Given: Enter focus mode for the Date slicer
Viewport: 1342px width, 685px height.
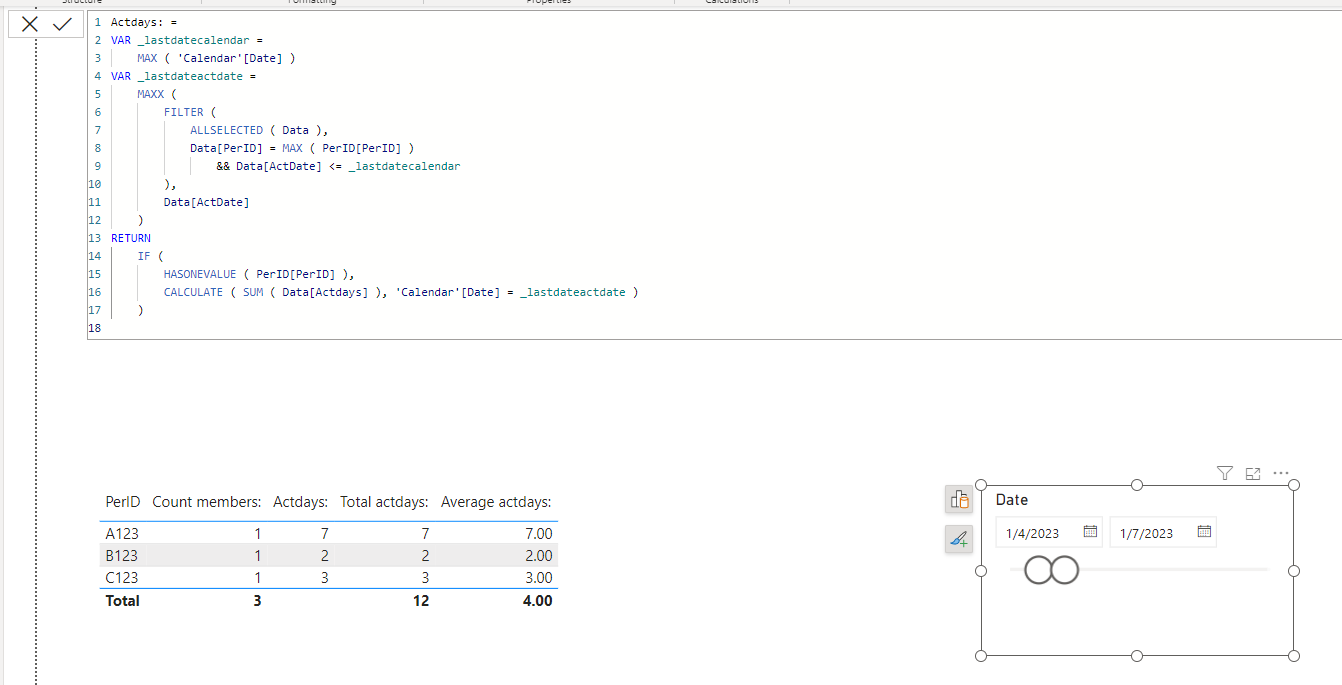Looking at the screenshot, I should click(1253, 473).
